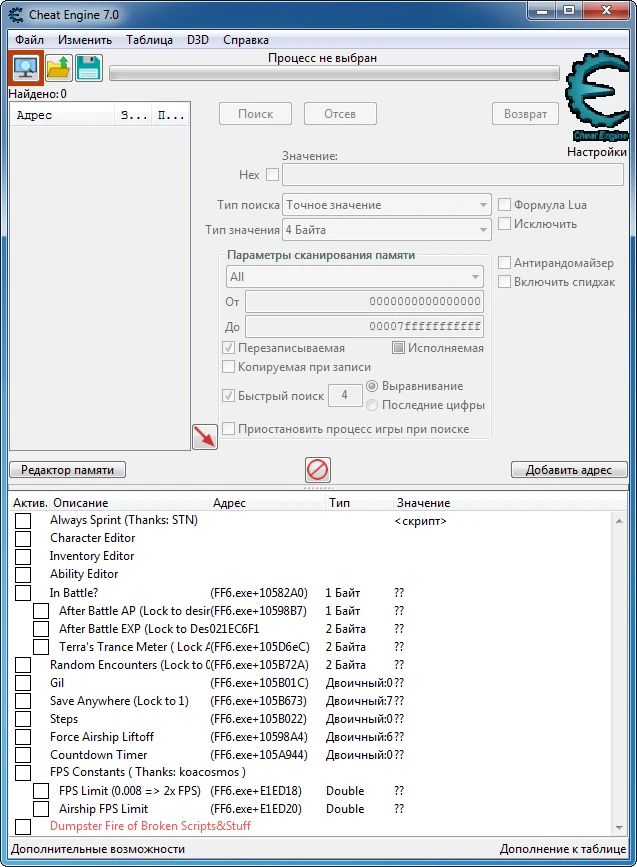Click the Значение value input field
This screenshot has height=867, width=637.
(453, 175)
